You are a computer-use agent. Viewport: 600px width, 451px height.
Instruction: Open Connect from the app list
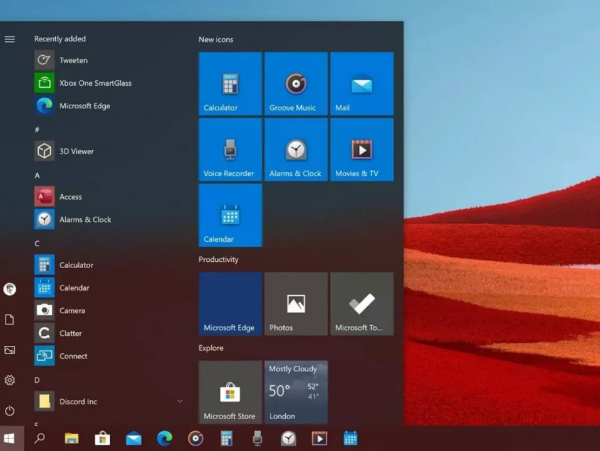109,356
